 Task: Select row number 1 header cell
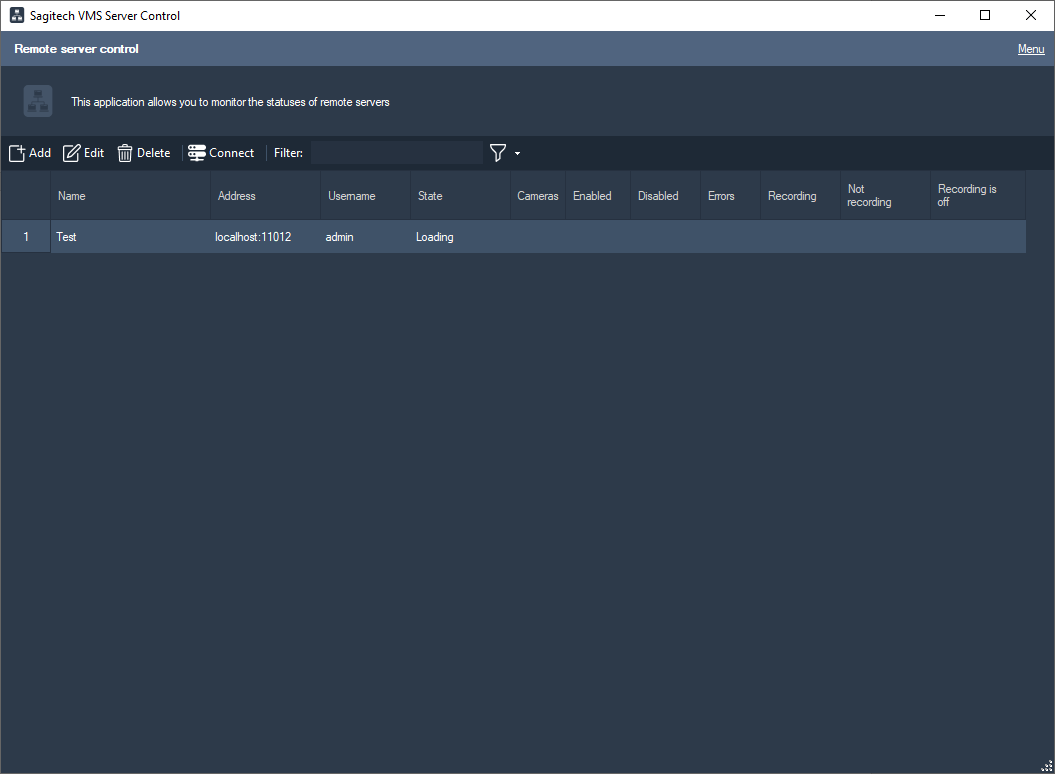[x=26, y=237]
